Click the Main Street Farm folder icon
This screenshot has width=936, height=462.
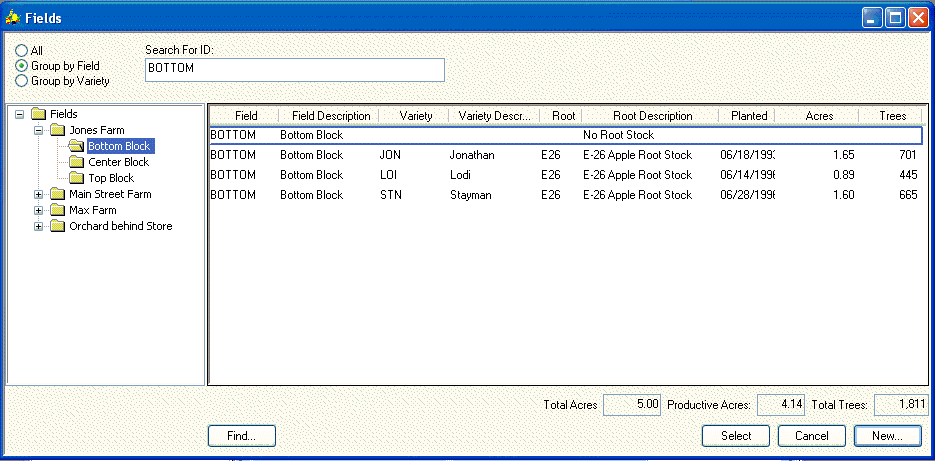tap(58, 194)
